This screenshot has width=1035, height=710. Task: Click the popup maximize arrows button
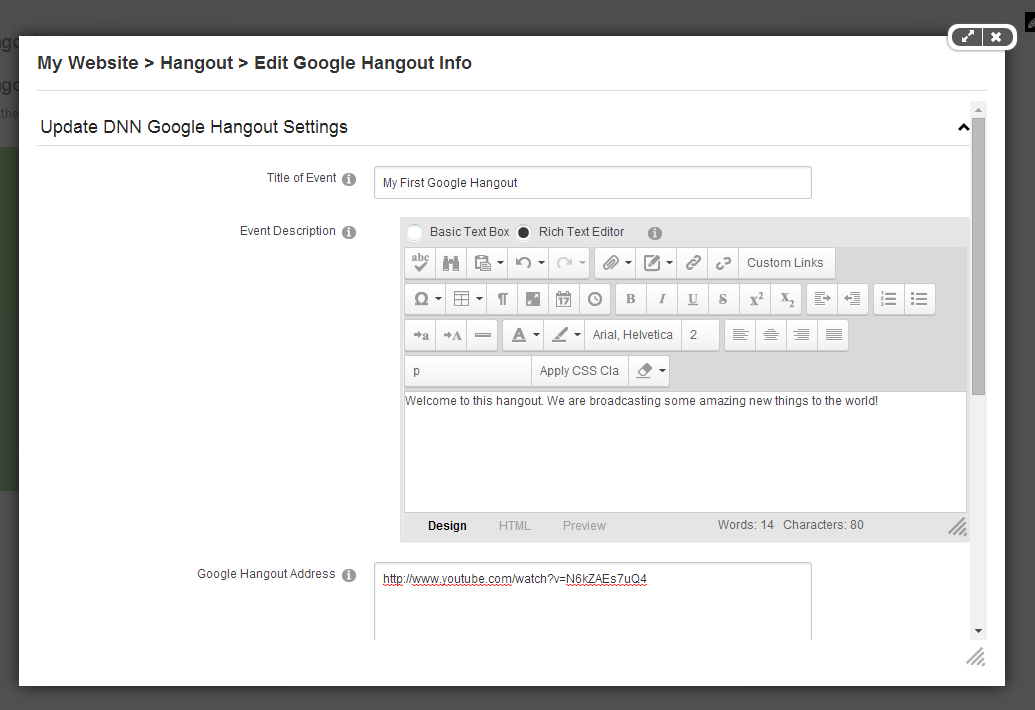pyautogui.click(x=967, y=37)
